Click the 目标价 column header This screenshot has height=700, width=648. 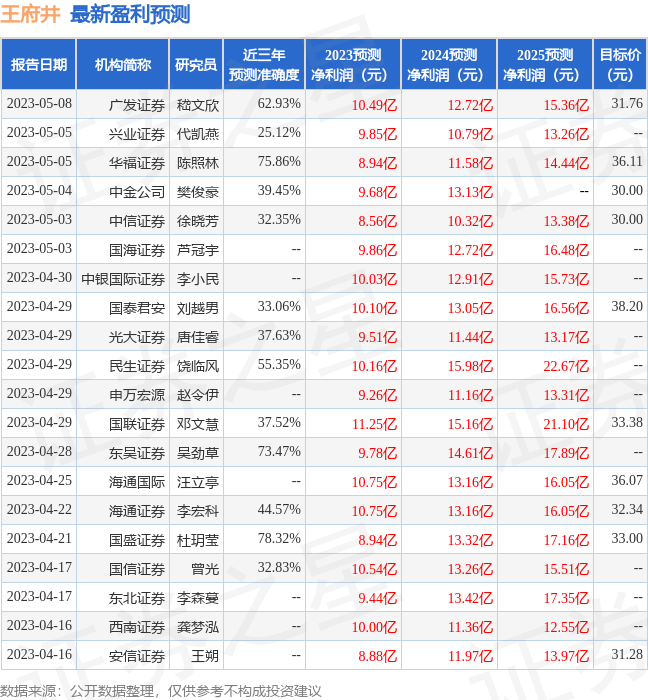pyautogui.click(x=620, y=65)
